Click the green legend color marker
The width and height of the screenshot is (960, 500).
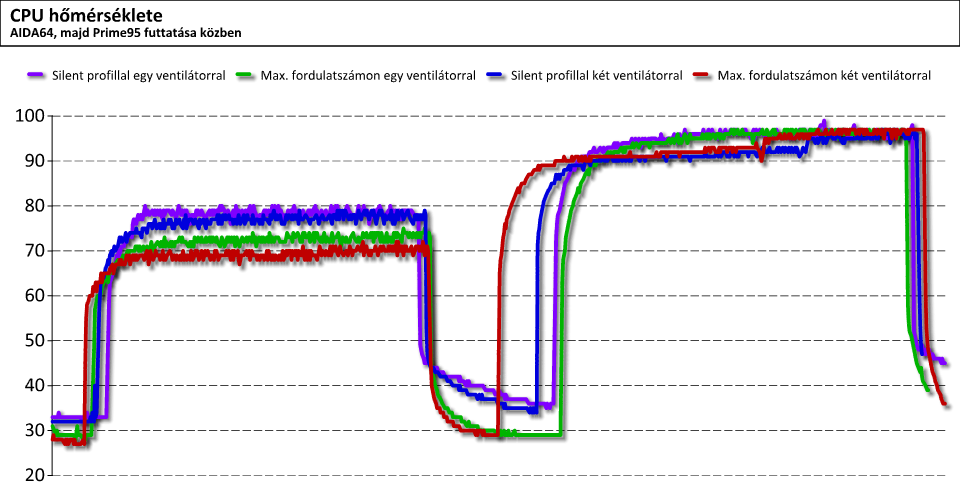(x=244, y=75)
